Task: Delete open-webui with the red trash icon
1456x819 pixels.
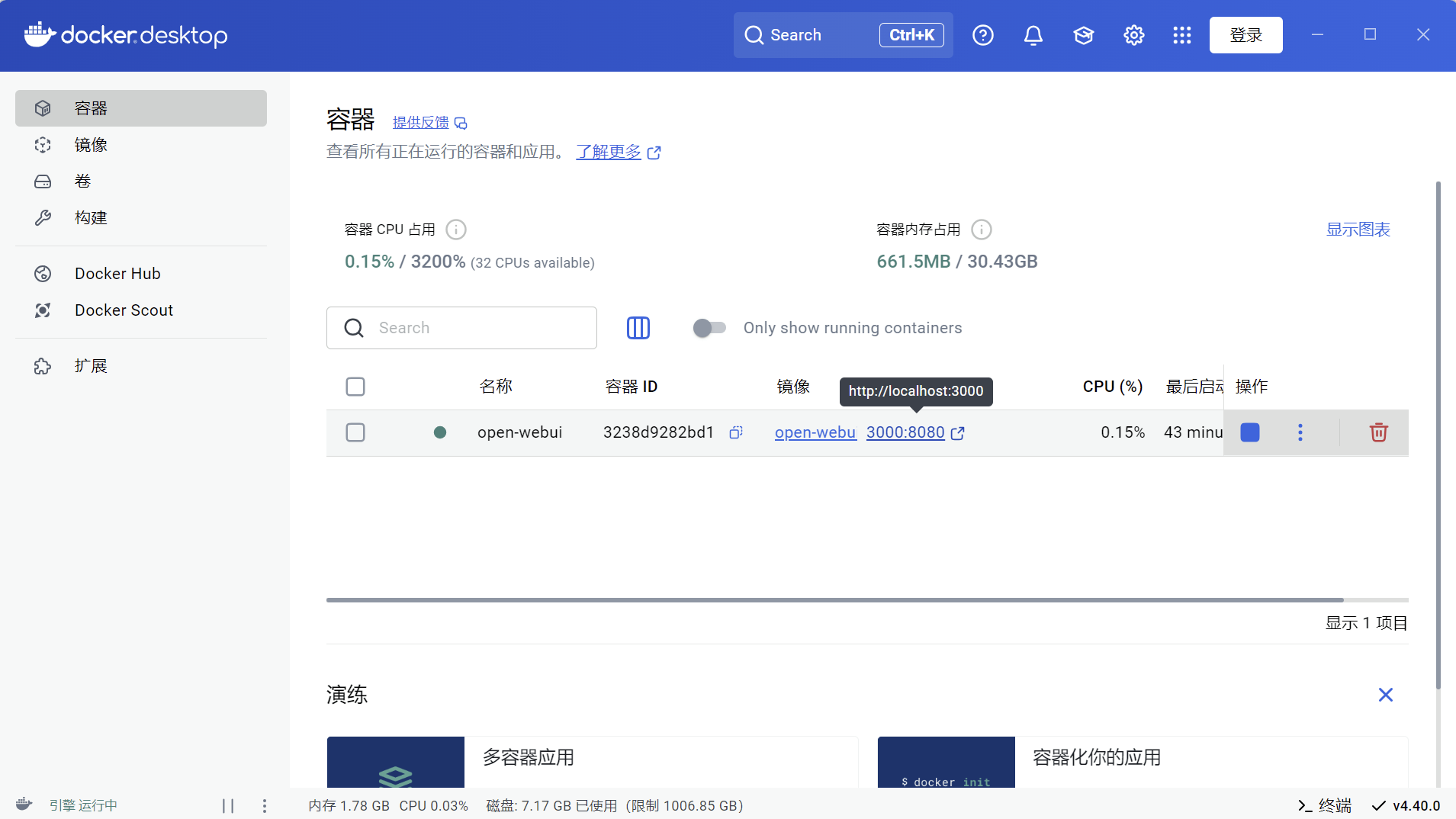Action: (x=1378, y=432)
